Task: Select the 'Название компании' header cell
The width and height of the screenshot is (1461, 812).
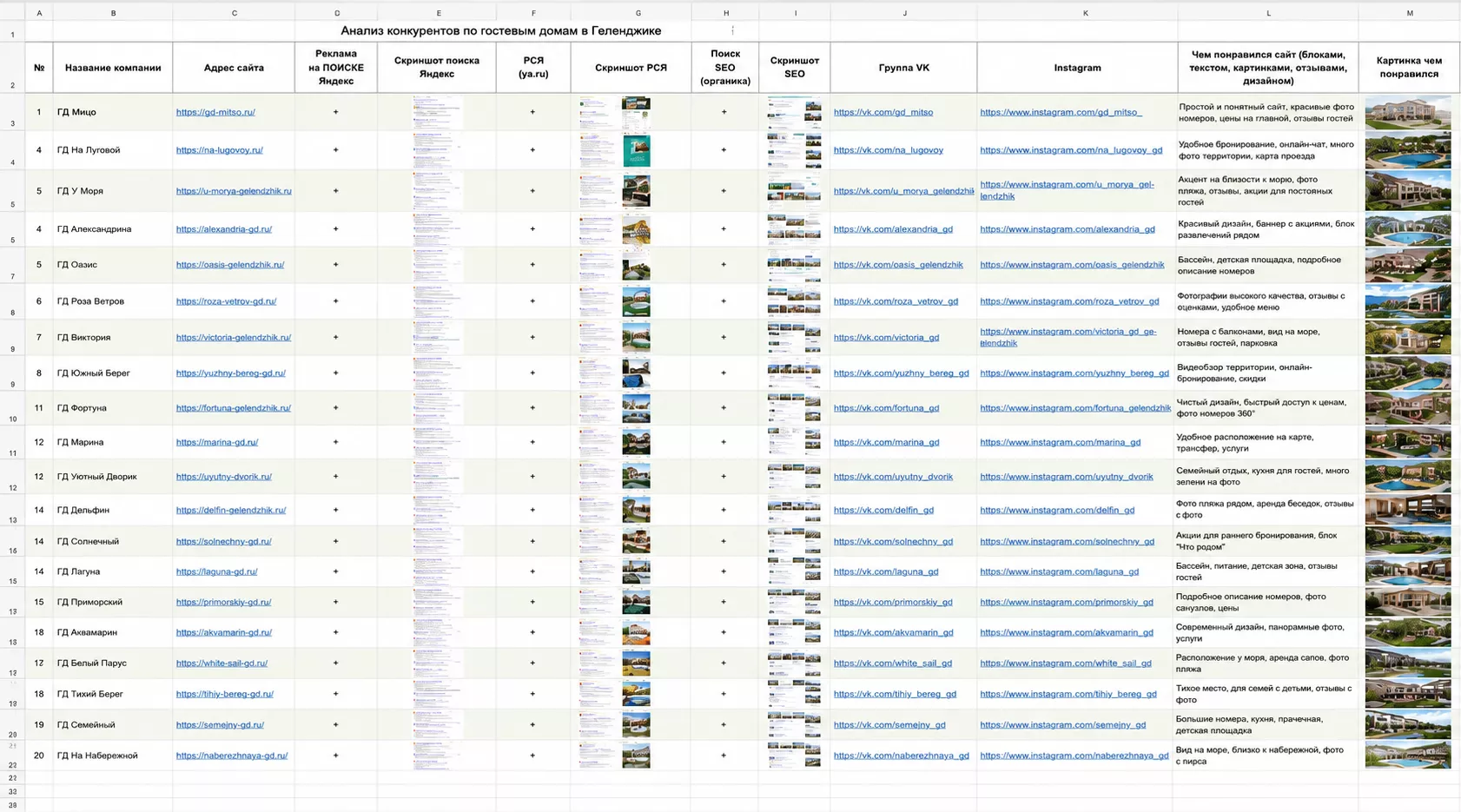Action: tap(113, 68)
